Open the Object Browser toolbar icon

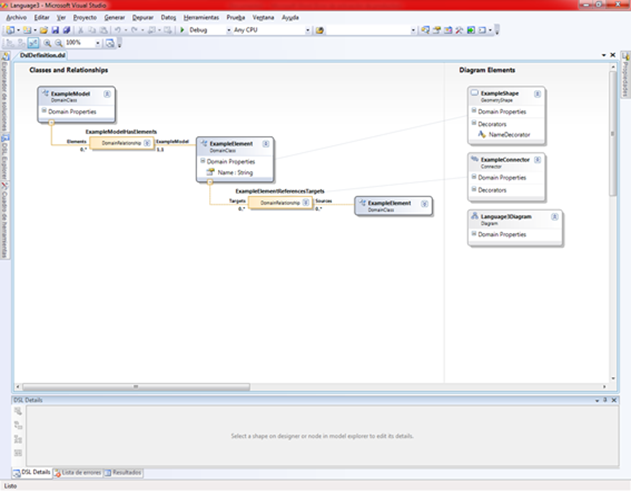(x=448, y=30)
